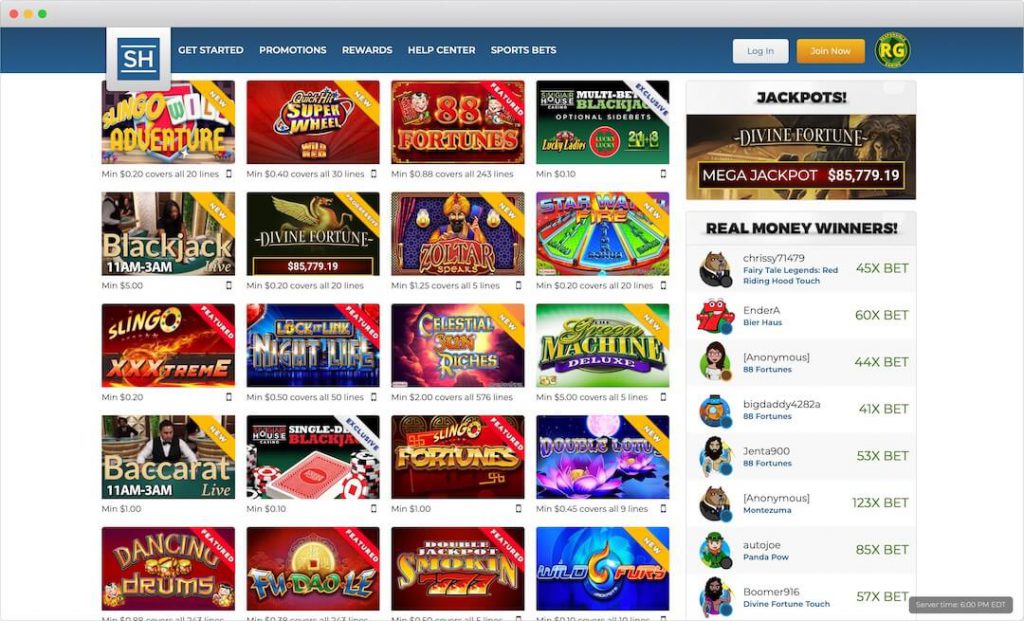This screenshot has width=1024, height=621.
Task: Click the Log In button
Action: coord(760,51)
